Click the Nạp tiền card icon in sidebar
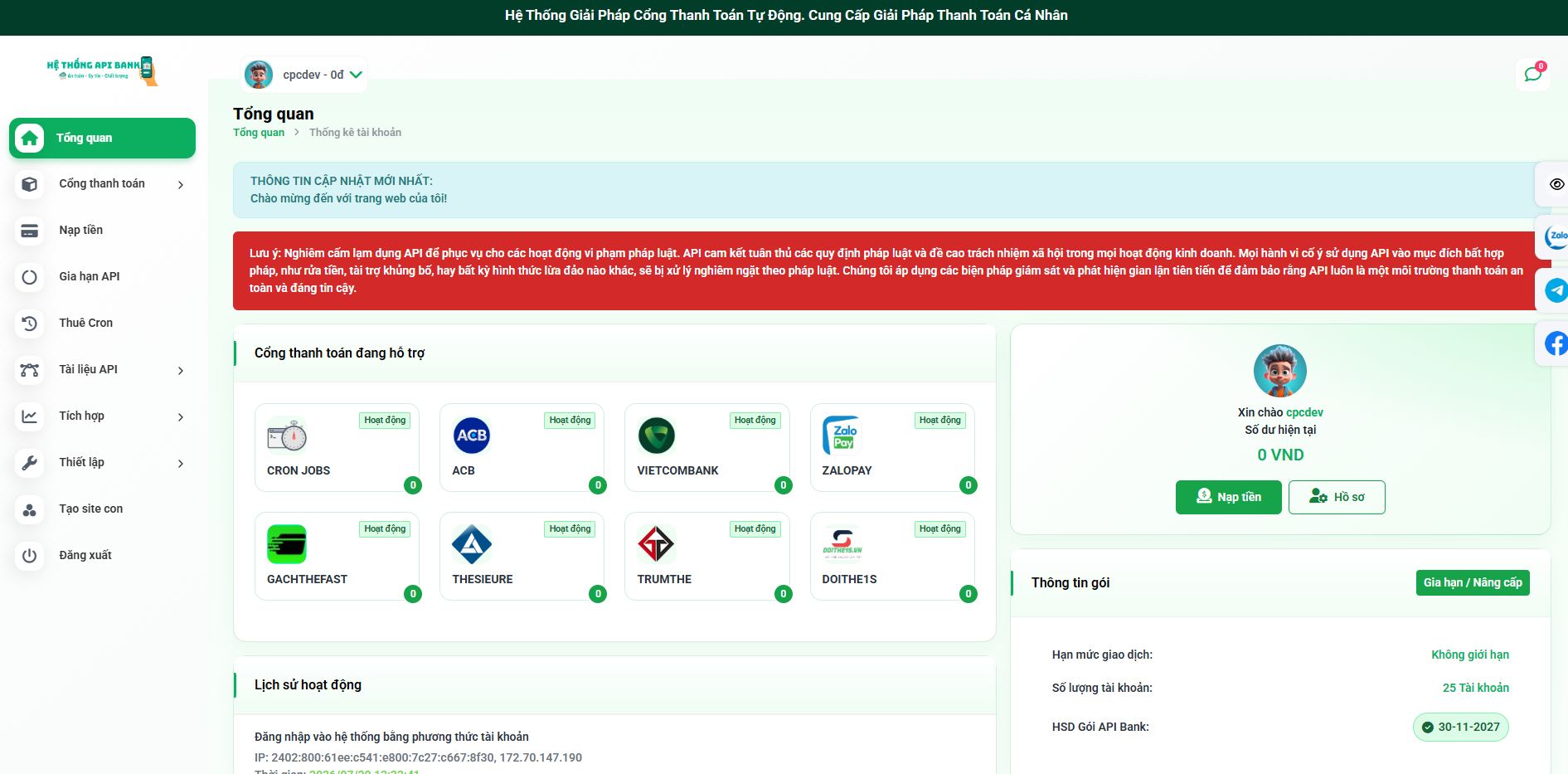Image resolution: width=1568 pixels, height=774 pixels. (30, 231)
